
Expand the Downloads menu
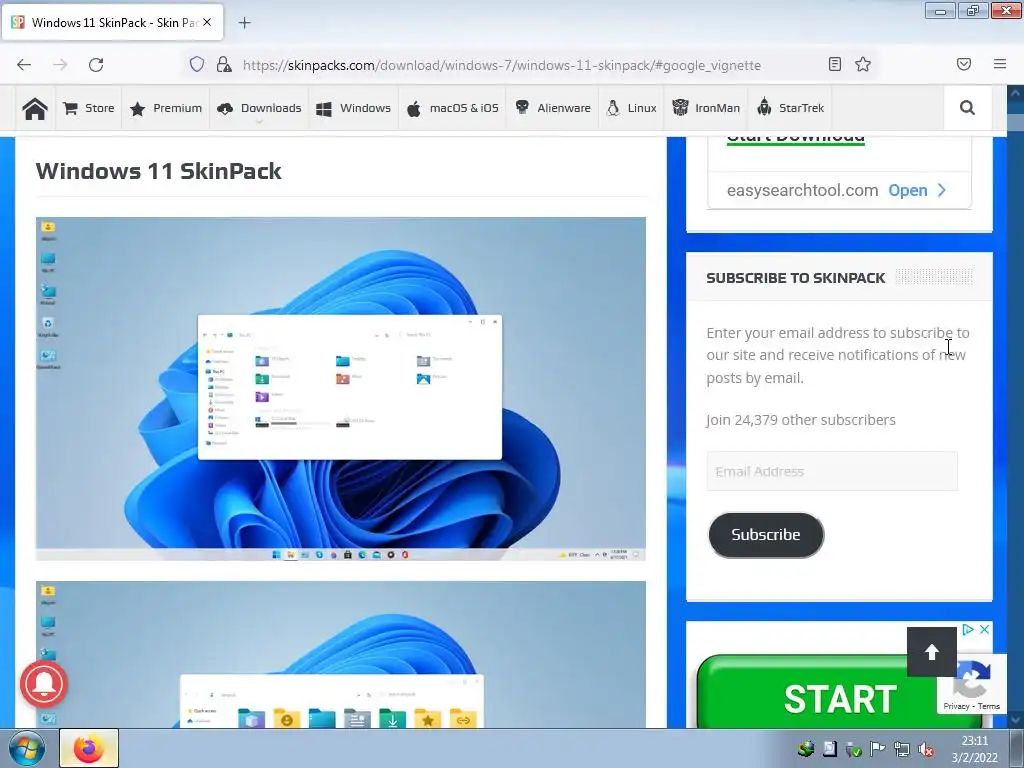coord(259,108)
